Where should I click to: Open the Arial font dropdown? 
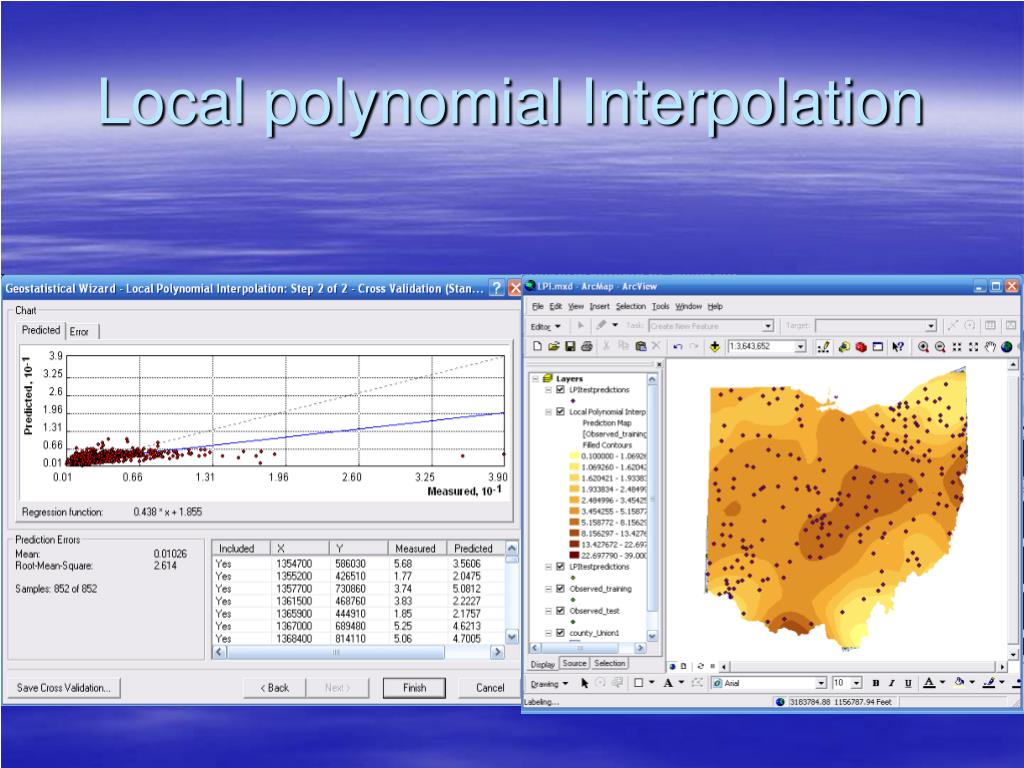821,683
